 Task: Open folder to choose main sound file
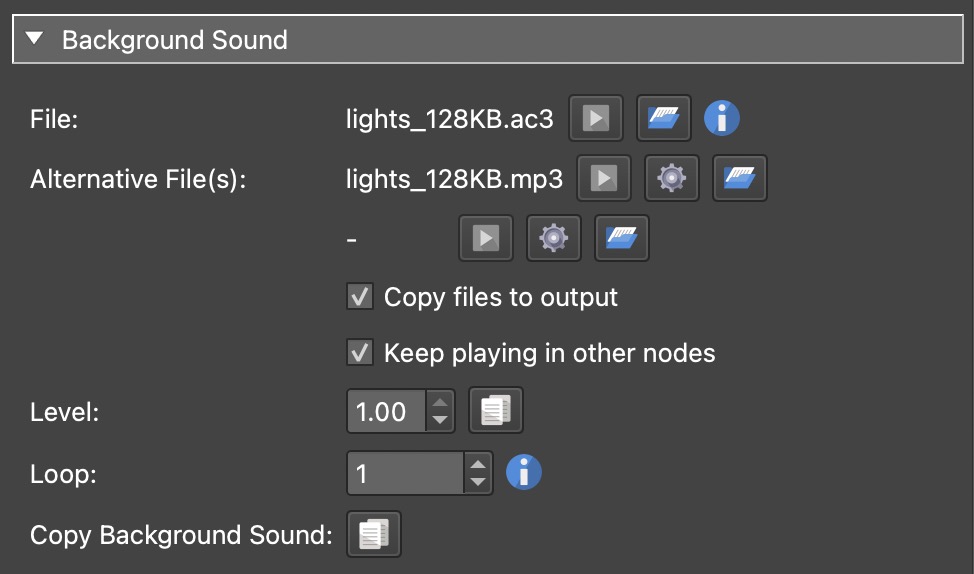(665, 120)
